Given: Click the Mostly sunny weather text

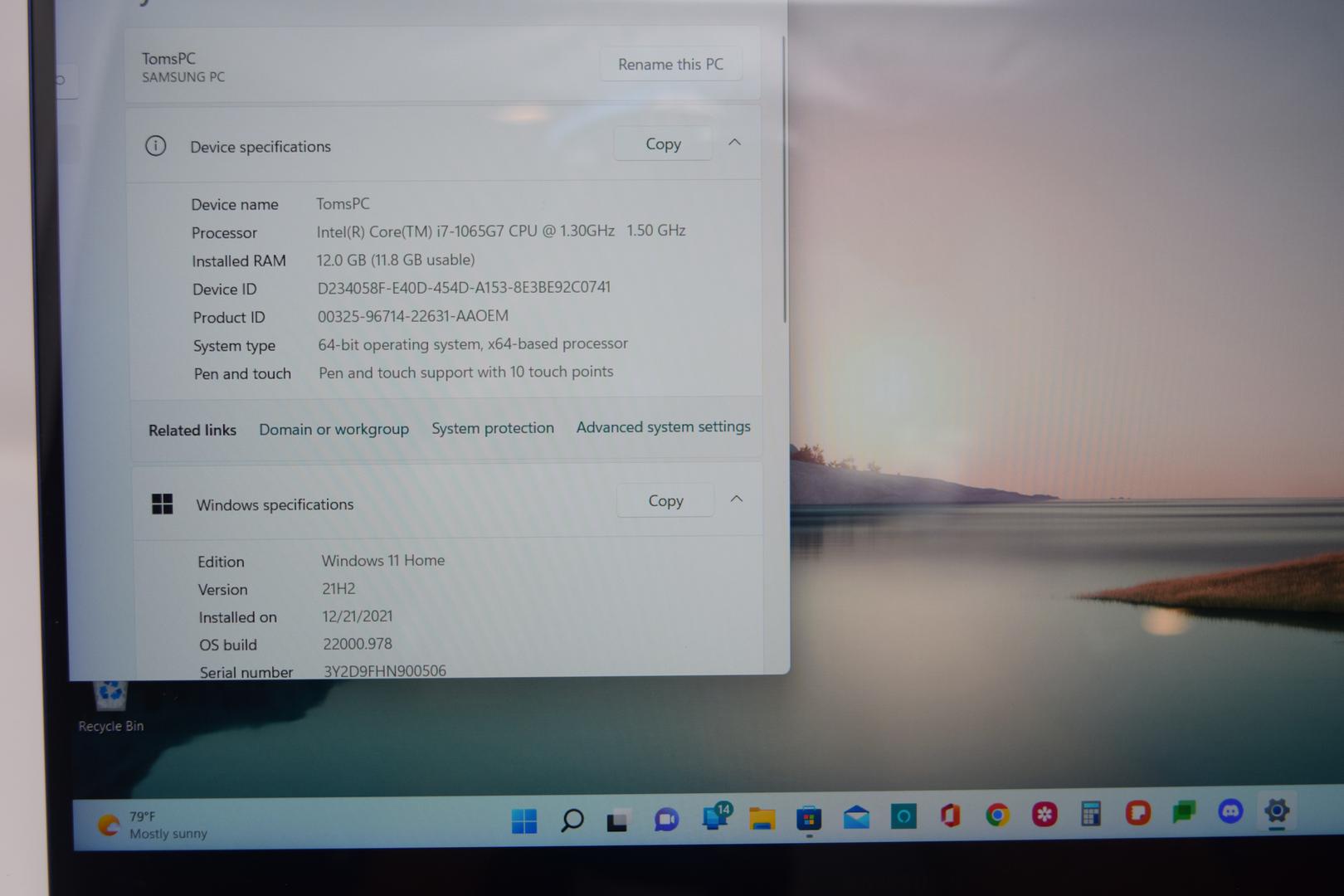Looking at the screenshot, I should point(168,834).
